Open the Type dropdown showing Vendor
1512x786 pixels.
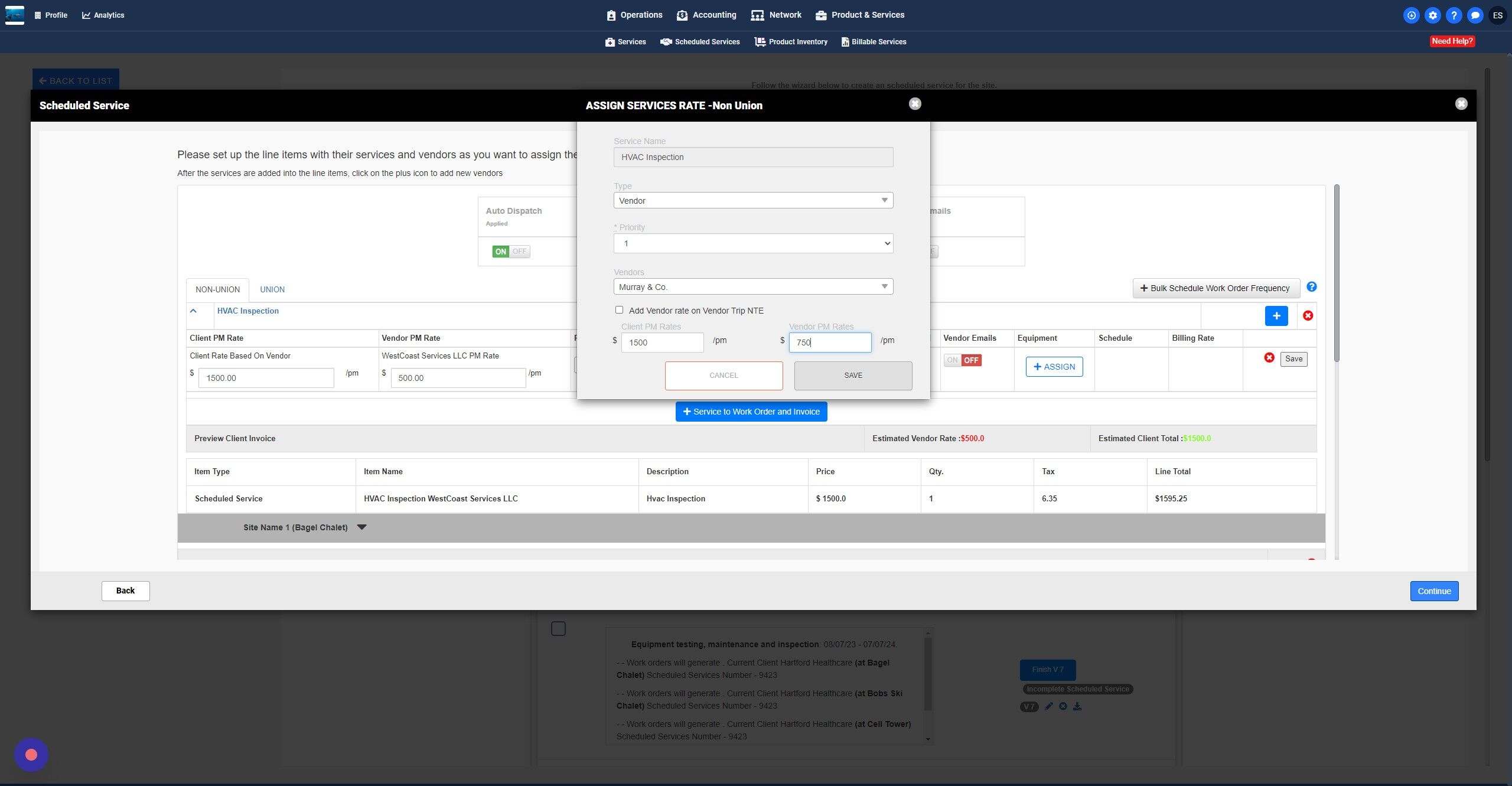(x=753, y=201)
